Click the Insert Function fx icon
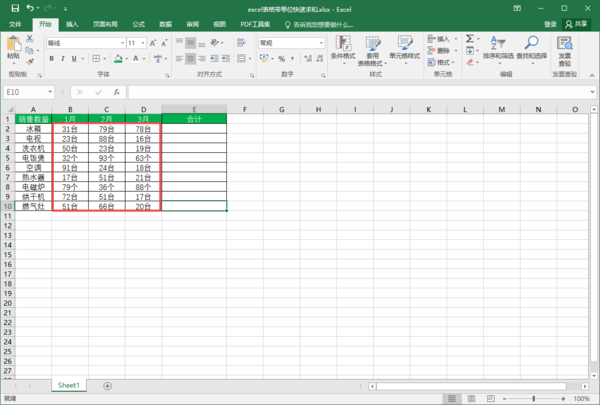 pos(119,92)
